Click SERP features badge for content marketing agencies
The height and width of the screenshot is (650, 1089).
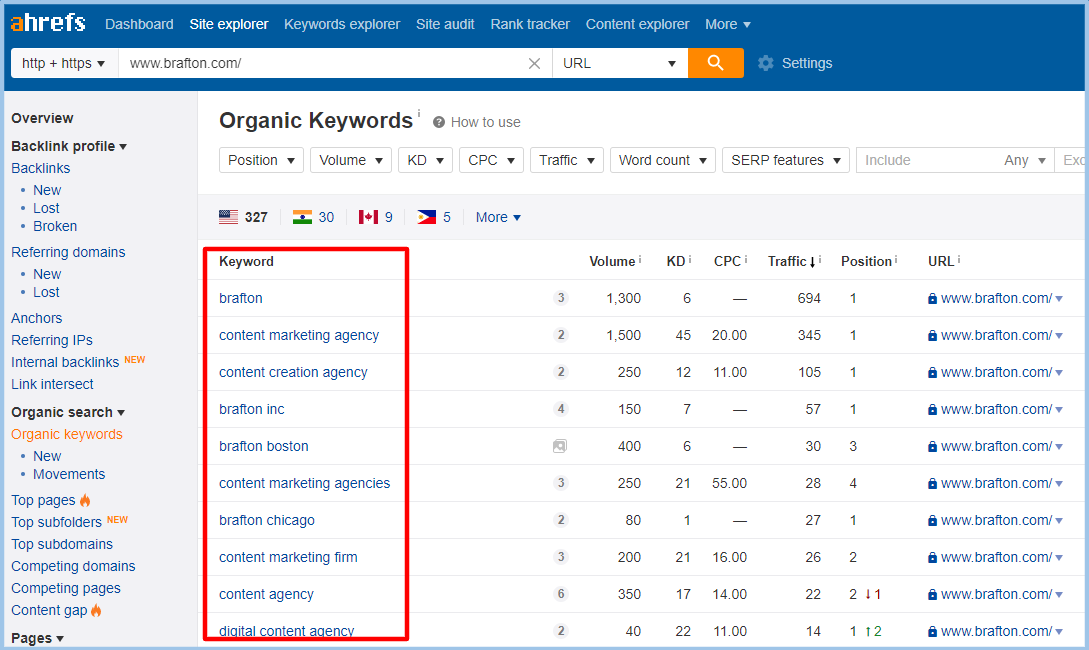pos(560,483)
